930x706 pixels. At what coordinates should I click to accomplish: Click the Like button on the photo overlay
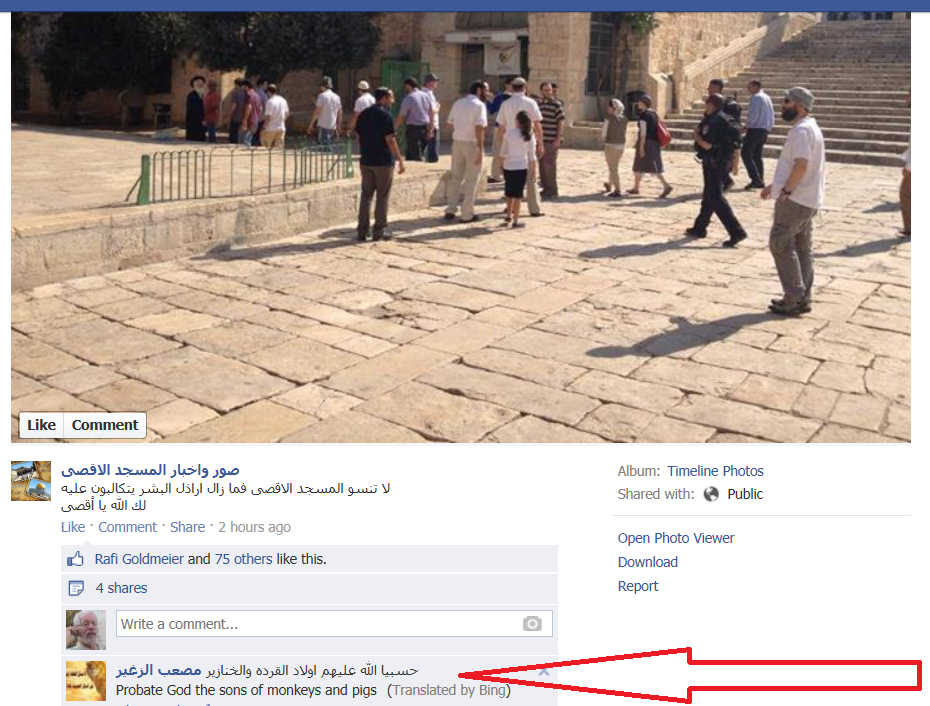coord(42,425)
